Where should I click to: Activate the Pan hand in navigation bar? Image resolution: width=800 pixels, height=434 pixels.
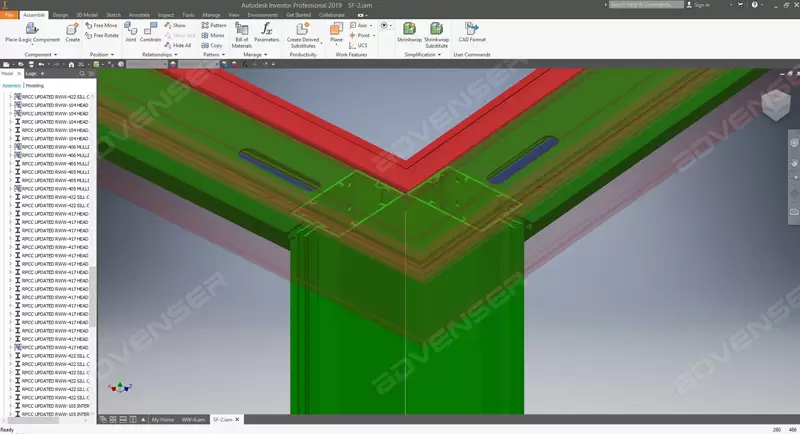pos(793,161)
